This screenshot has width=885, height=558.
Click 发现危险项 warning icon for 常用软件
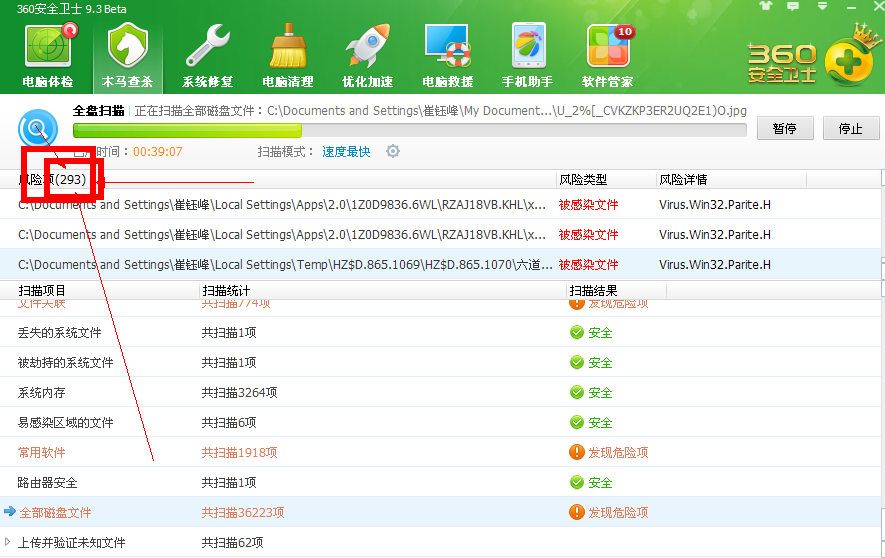click(576, 452)
